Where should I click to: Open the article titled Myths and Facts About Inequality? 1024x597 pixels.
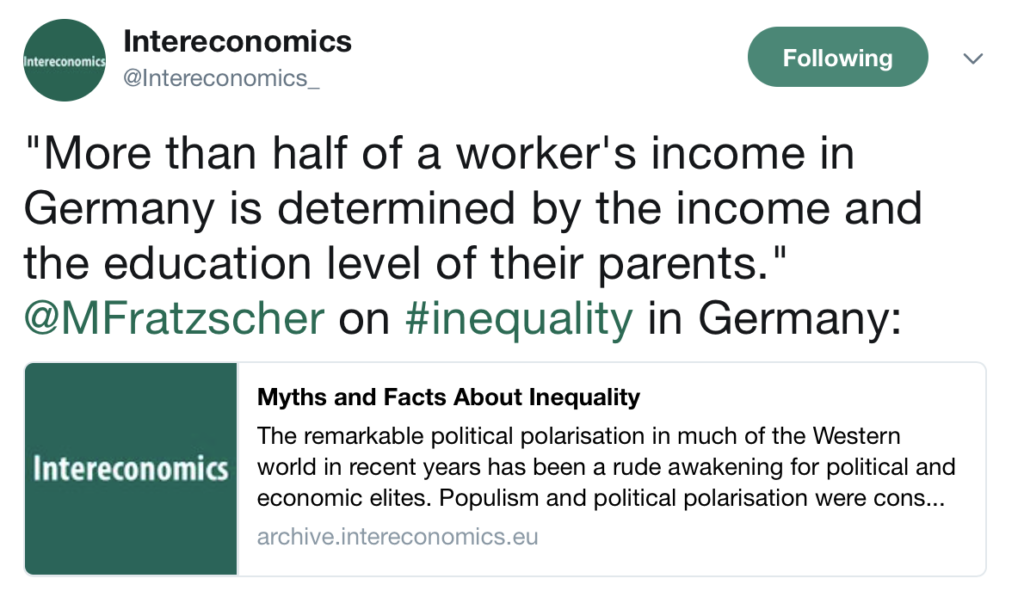pyautogui.click(x=449, y=397)
